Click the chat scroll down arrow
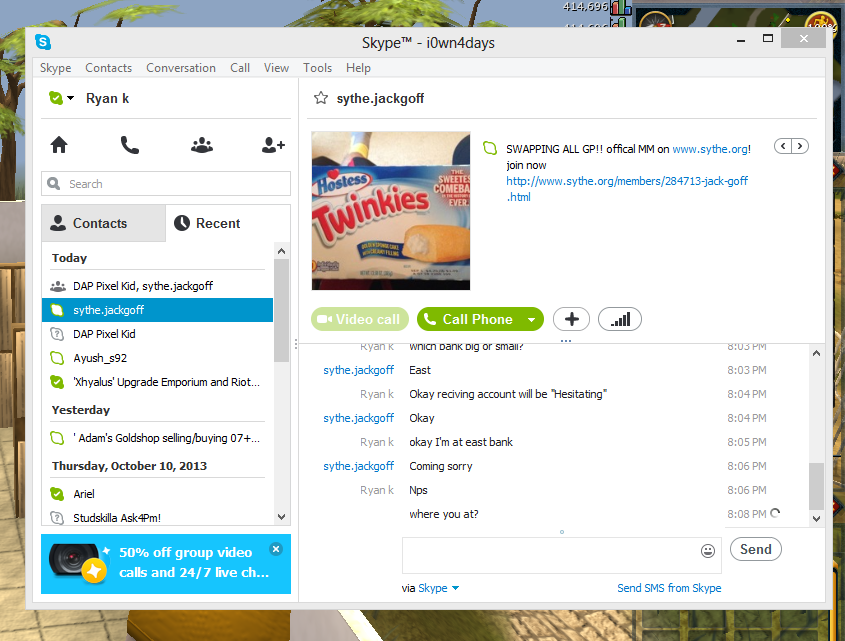The width and height of the screenshot is (845, 641). [x=816, y=519]
